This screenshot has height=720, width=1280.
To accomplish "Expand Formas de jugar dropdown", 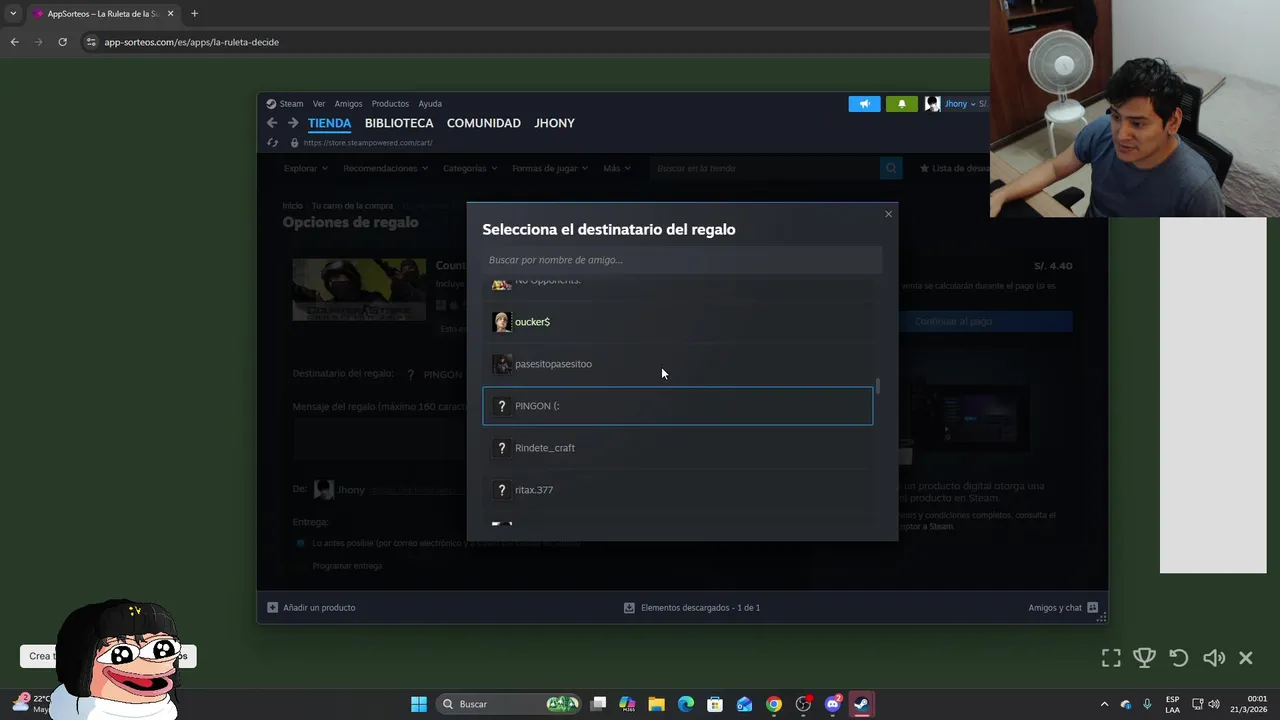I will pyautogui.click(x=550, y=168).
